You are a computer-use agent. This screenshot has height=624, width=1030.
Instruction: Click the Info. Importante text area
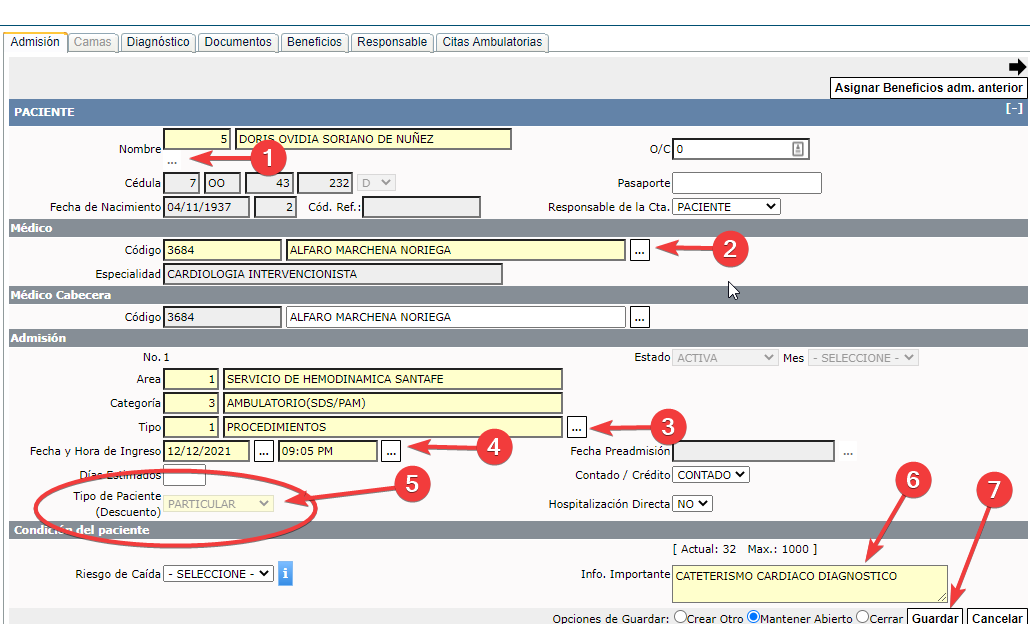tap(810, 583)
